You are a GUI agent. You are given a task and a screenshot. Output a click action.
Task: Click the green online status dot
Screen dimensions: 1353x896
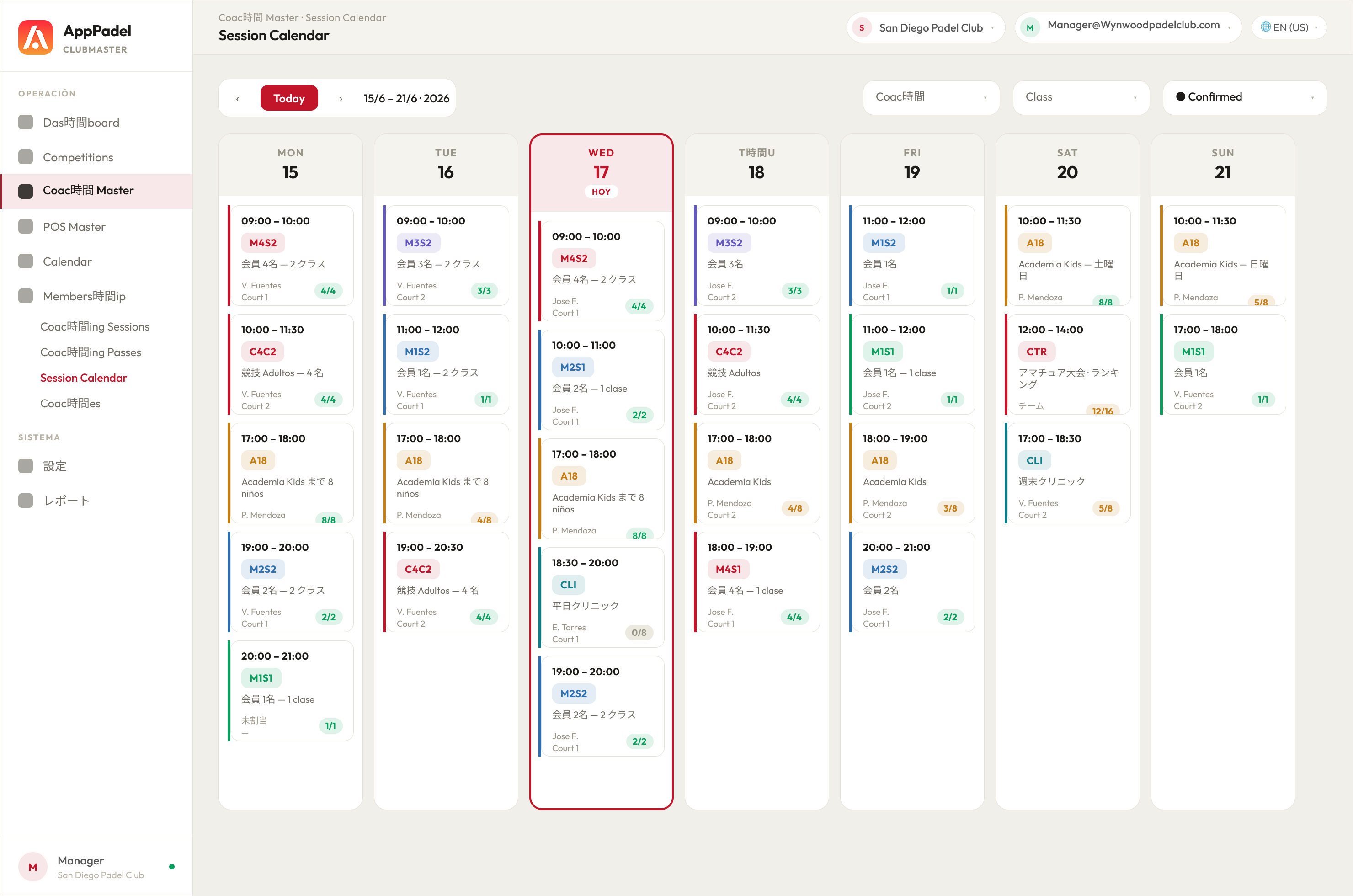[172, 867]
